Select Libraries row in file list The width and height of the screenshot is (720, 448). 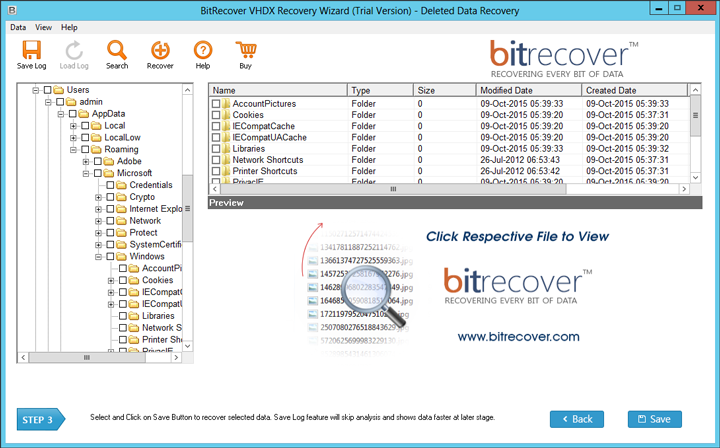[450, 149]
